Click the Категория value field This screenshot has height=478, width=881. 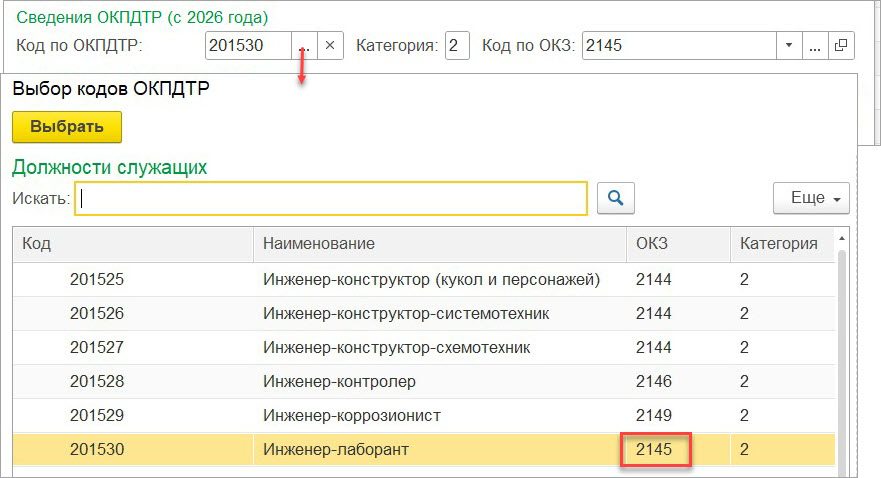coord(457,46)
